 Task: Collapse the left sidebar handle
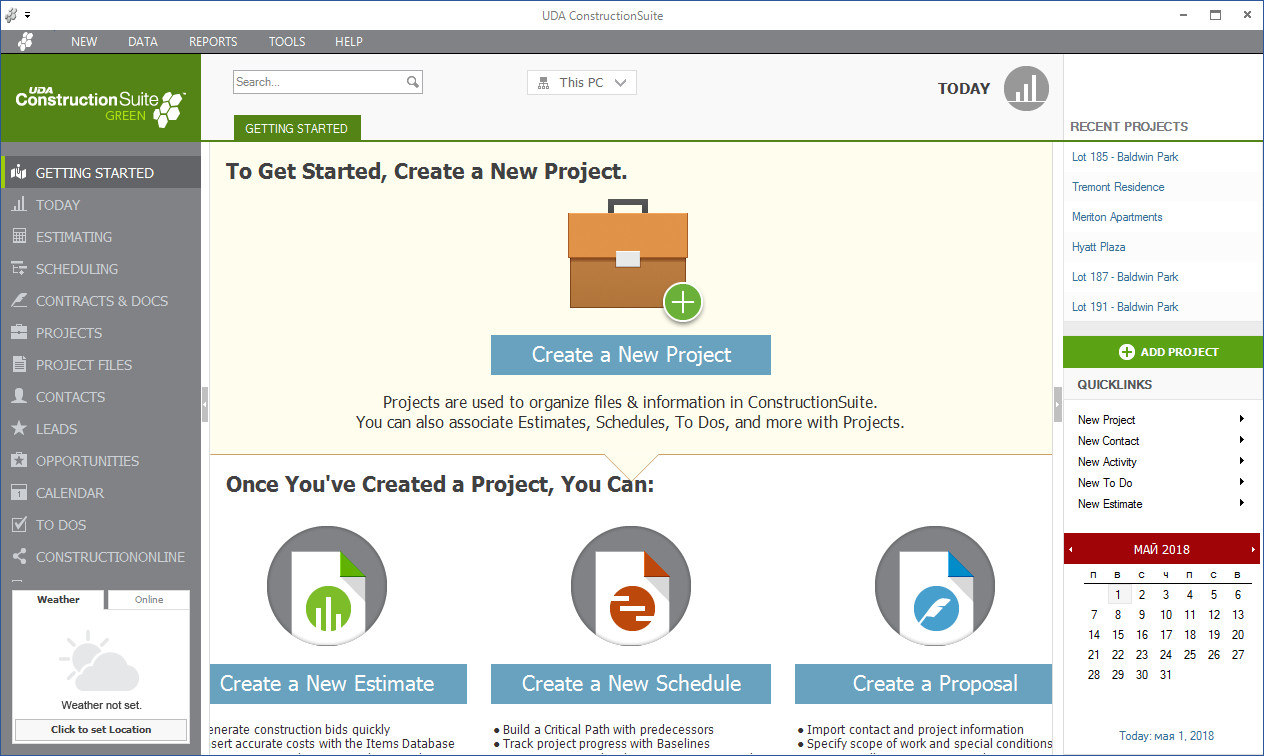pos(205,405)
